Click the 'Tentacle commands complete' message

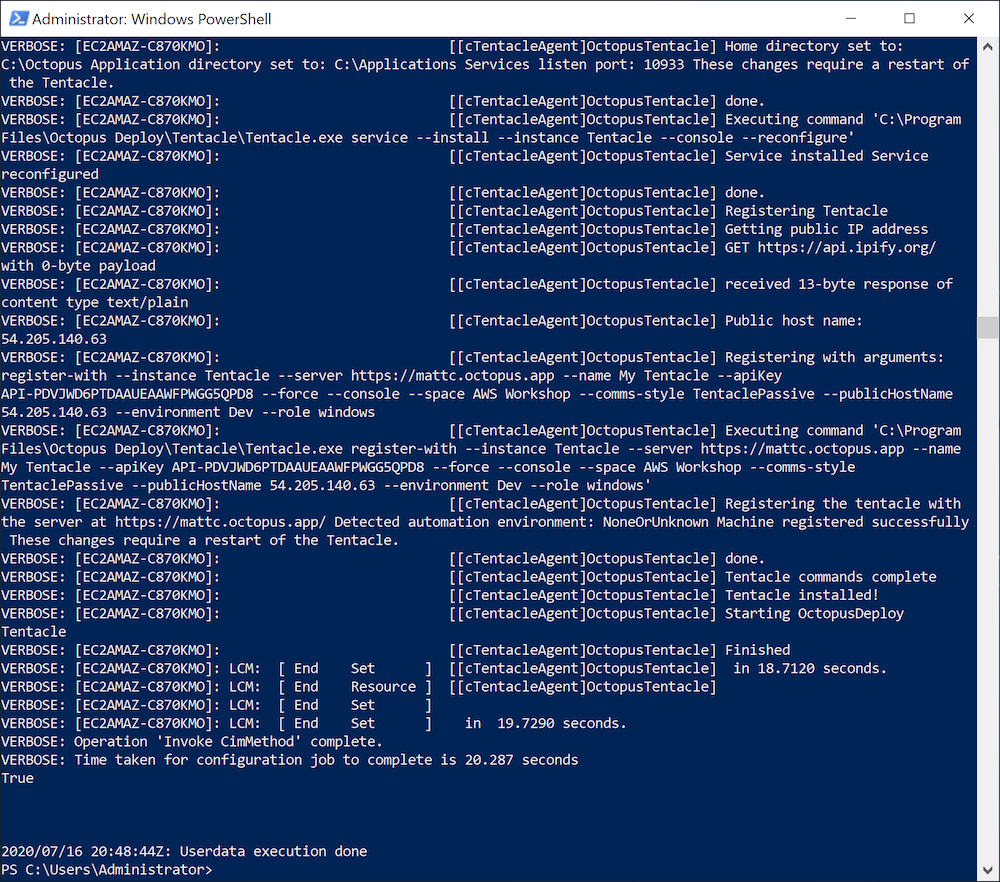tap(830, 577)
